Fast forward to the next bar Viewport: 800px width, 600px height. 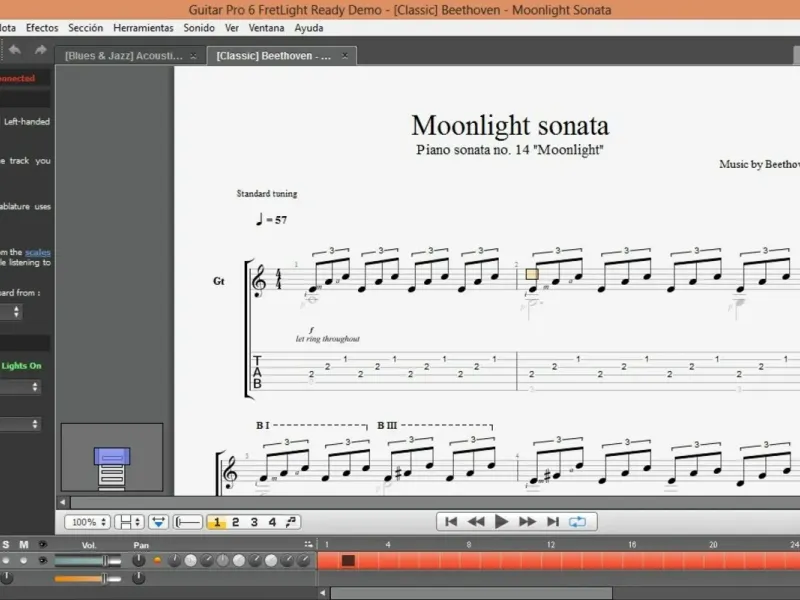click(527, 521)
